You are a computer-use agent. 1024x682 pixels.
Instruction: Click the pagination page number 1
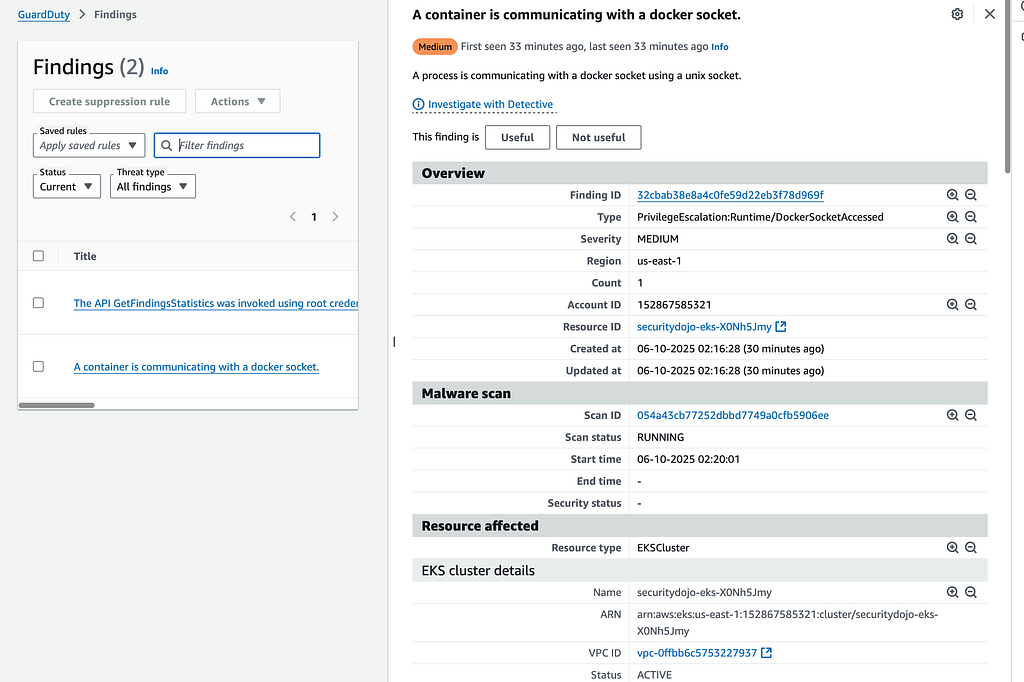(x=314, y=217)
